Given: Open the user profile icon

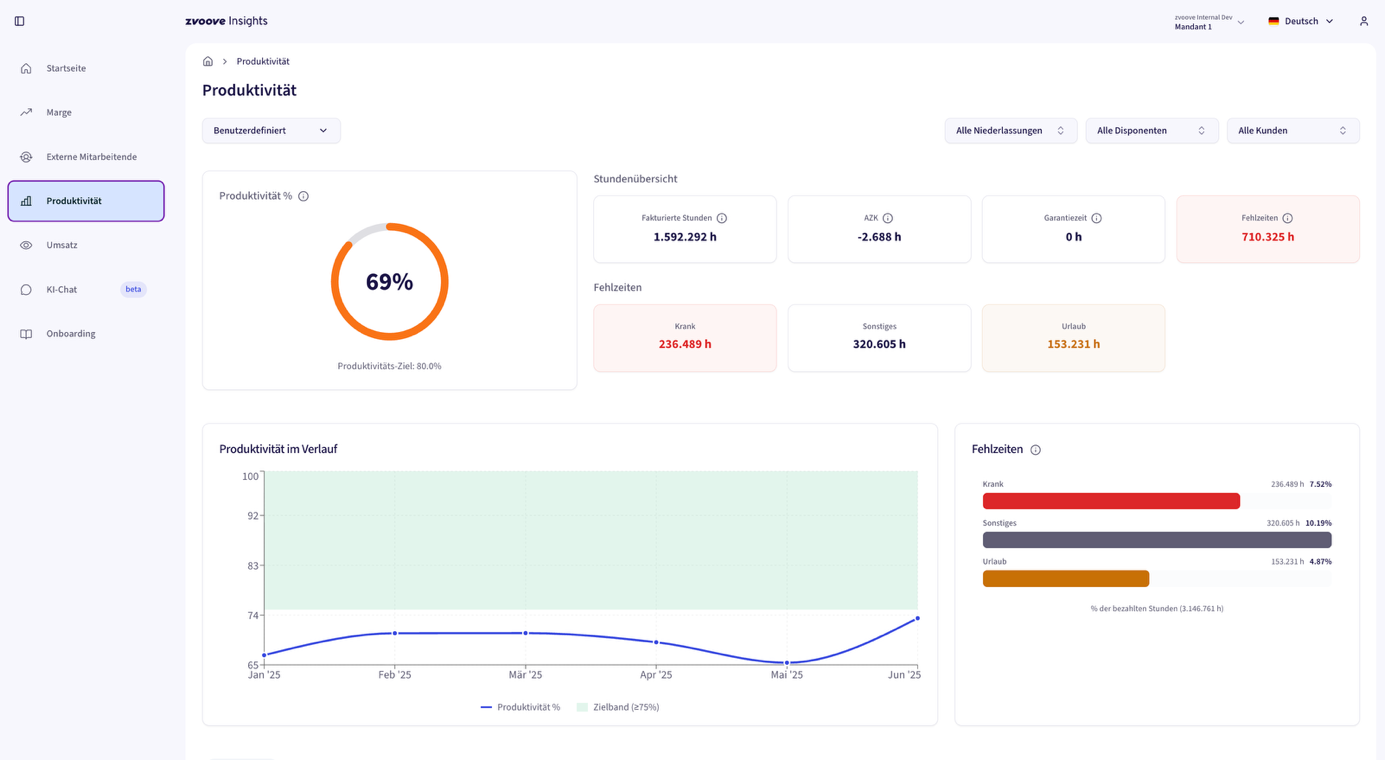Looking at the screenshot, I should tap(1363, 21).
